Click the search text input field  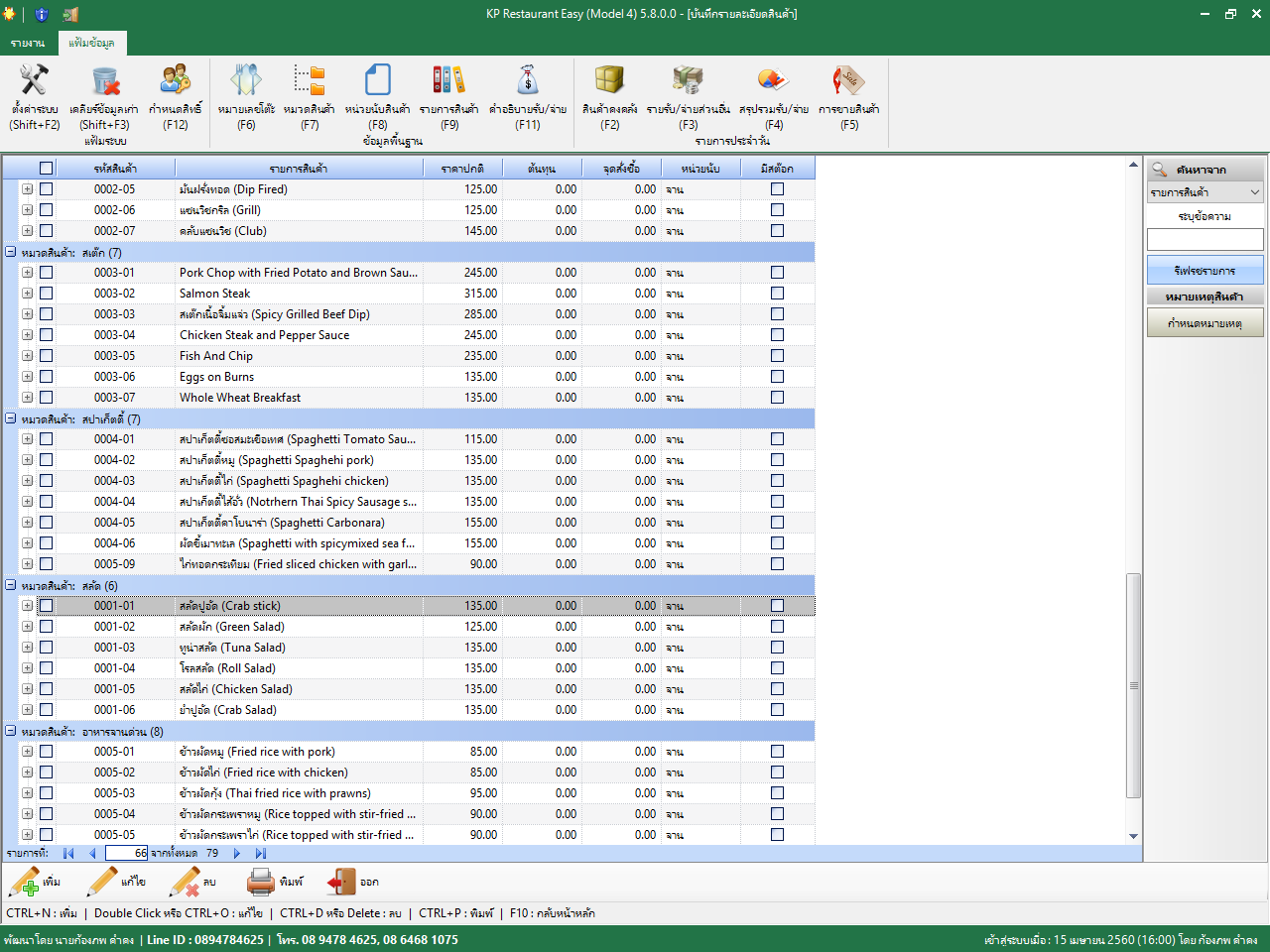[1206, 239]
